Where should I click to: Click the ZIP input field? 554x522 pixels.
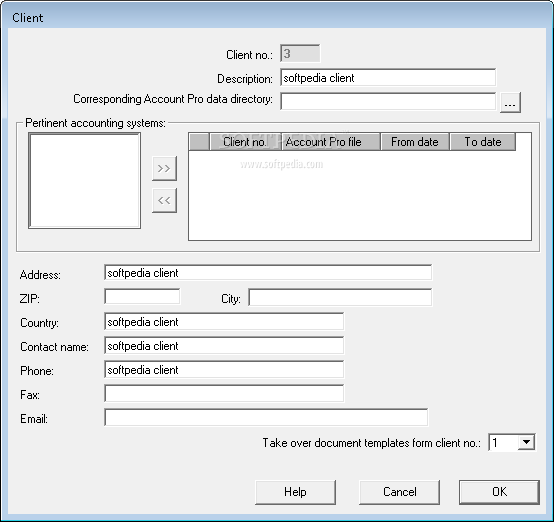click(142, 296)
